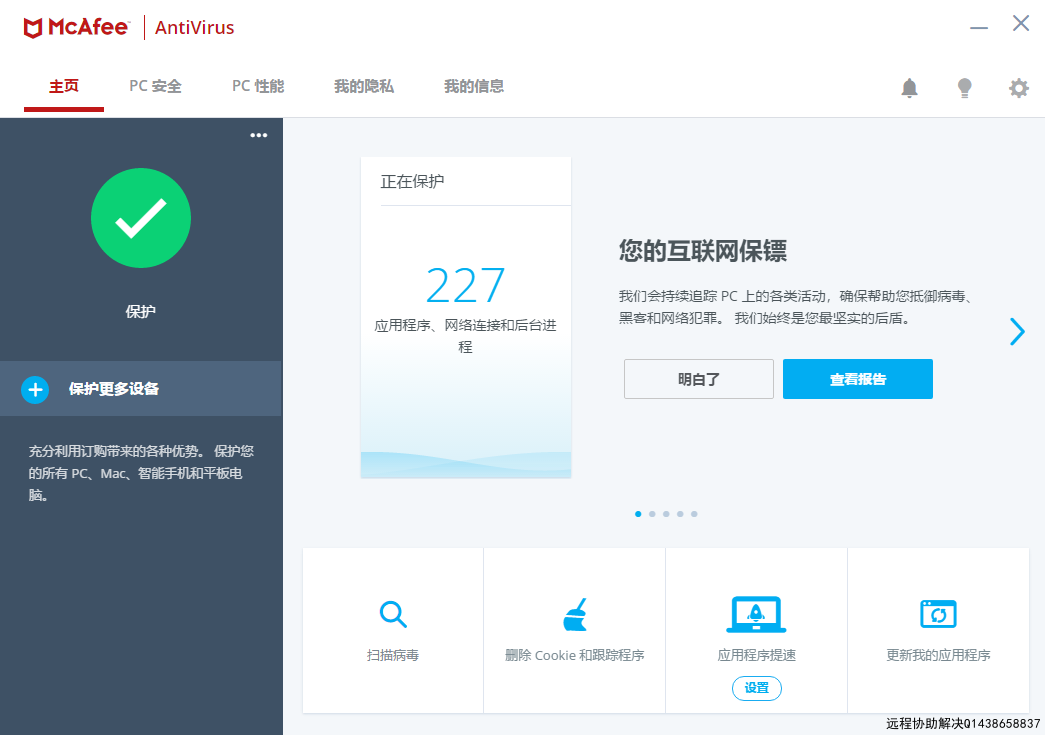1045x735 pixels.
Task: Select the fourth carousel page dot
Action: (680, 514)
